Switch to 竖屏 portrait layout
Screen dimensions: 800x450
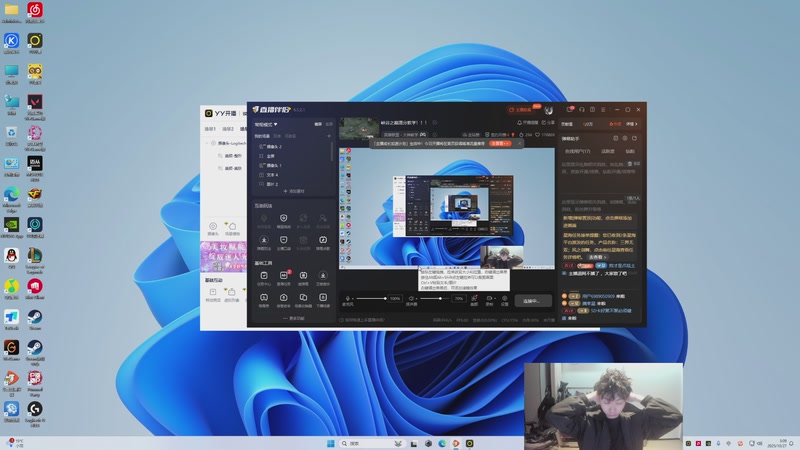click(x=329, y=124)
